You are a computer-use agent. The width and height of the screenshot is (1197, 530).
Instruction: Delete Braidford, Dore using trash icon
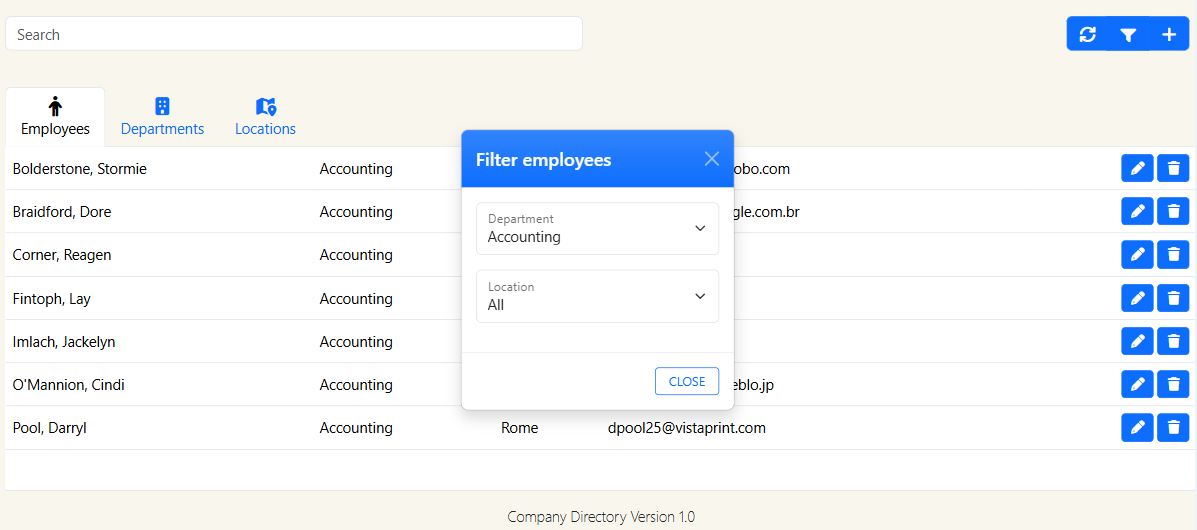[1173, 212]
